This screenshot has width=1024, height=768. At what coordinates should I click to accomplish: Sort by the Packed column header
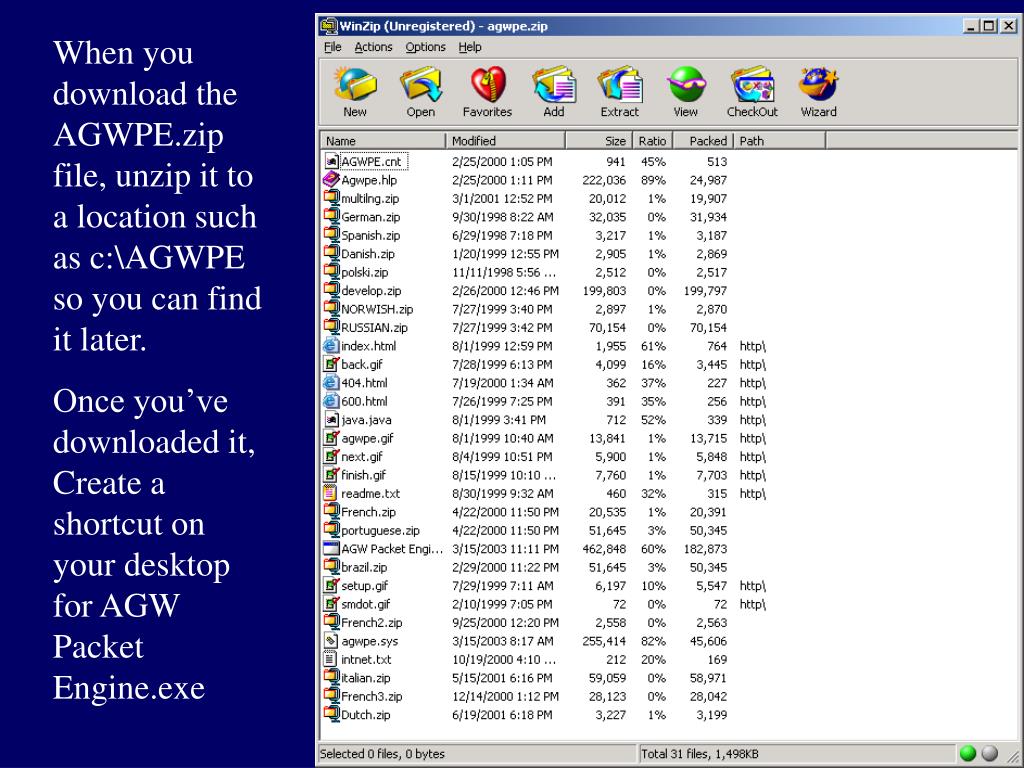(x=703, y=140)
